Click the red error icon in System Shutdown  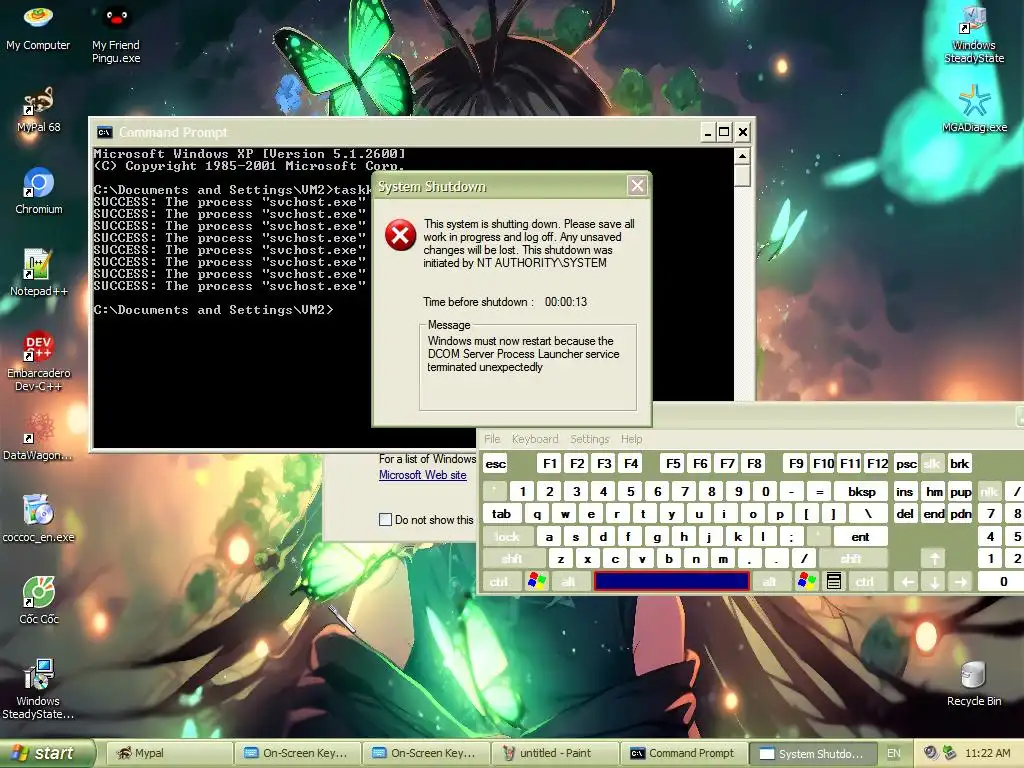click(400, 235)
